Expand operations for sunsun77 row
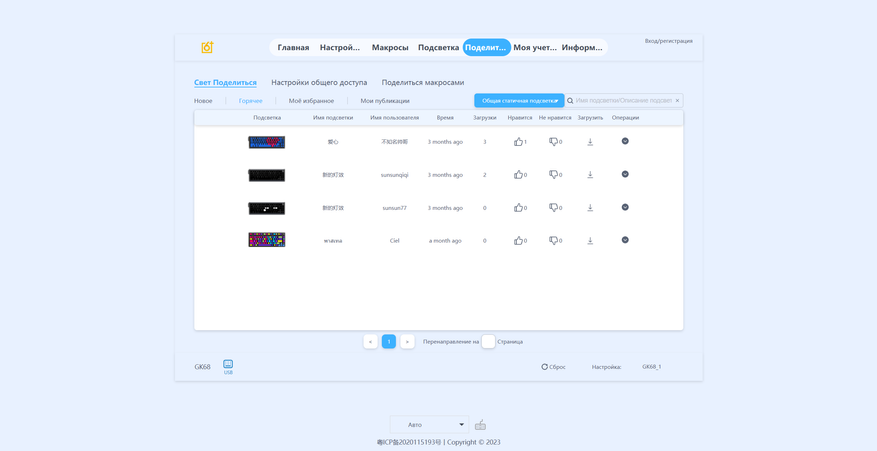This screenshot has width=877, height=451. (x=625, y=207)
